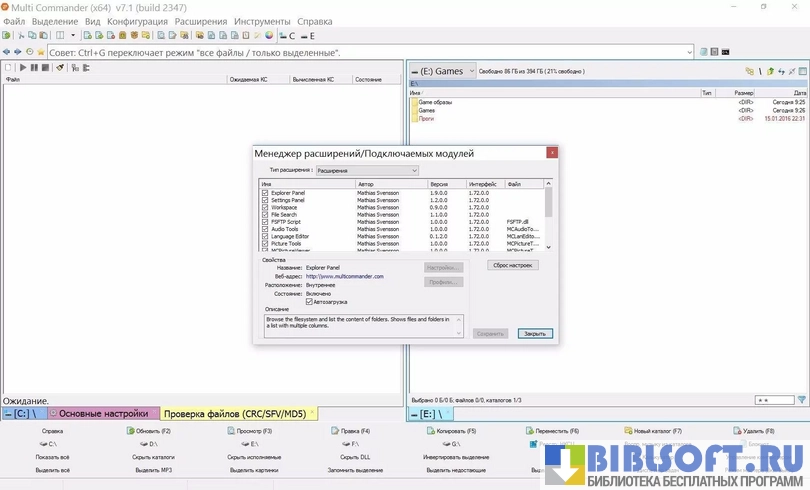This screenshot has width=810, height=490.
Task: Open the "Конфигурация" menu
Action: [137, 21]
